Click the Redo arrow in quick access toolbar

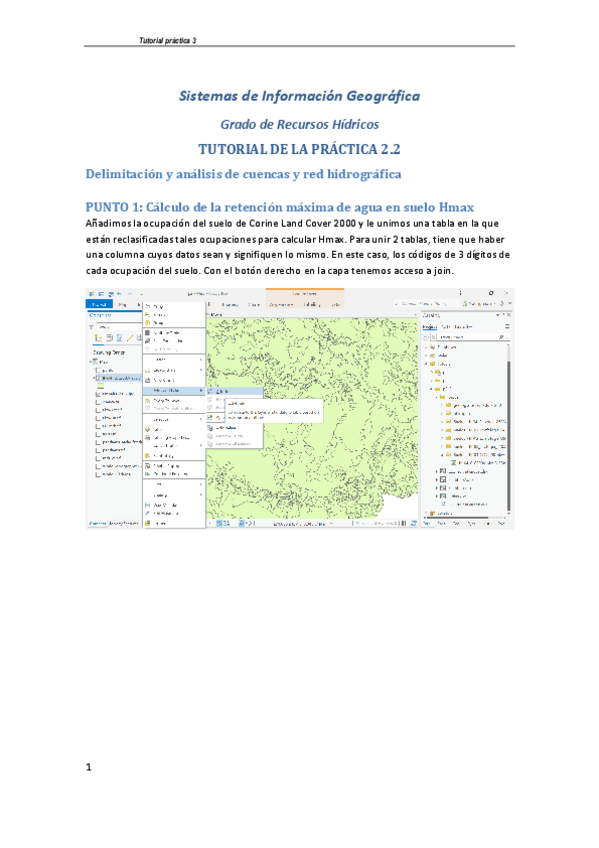(130, 294)
